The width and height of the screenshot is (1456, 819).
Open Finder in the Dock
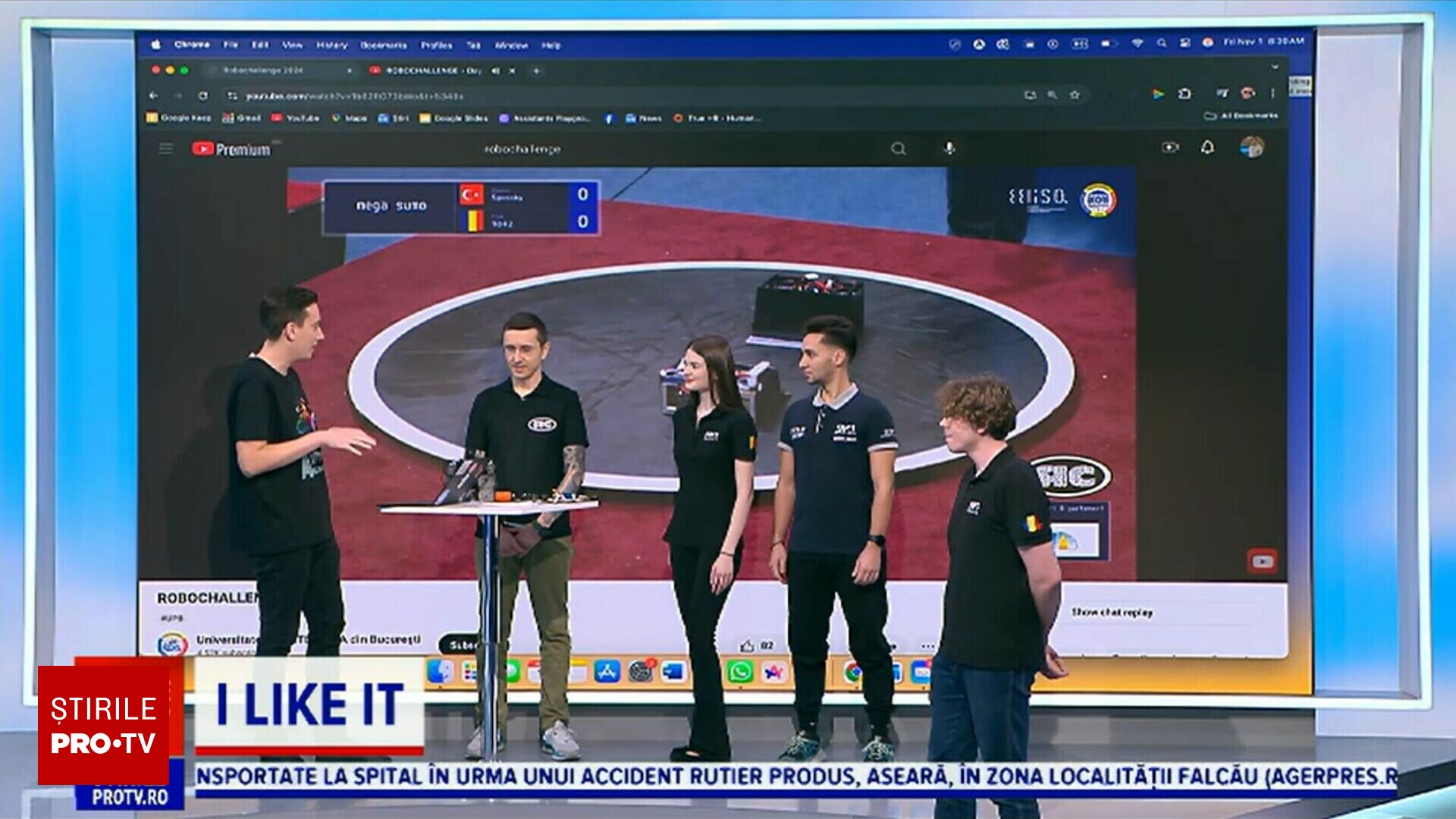click(441, 671)
